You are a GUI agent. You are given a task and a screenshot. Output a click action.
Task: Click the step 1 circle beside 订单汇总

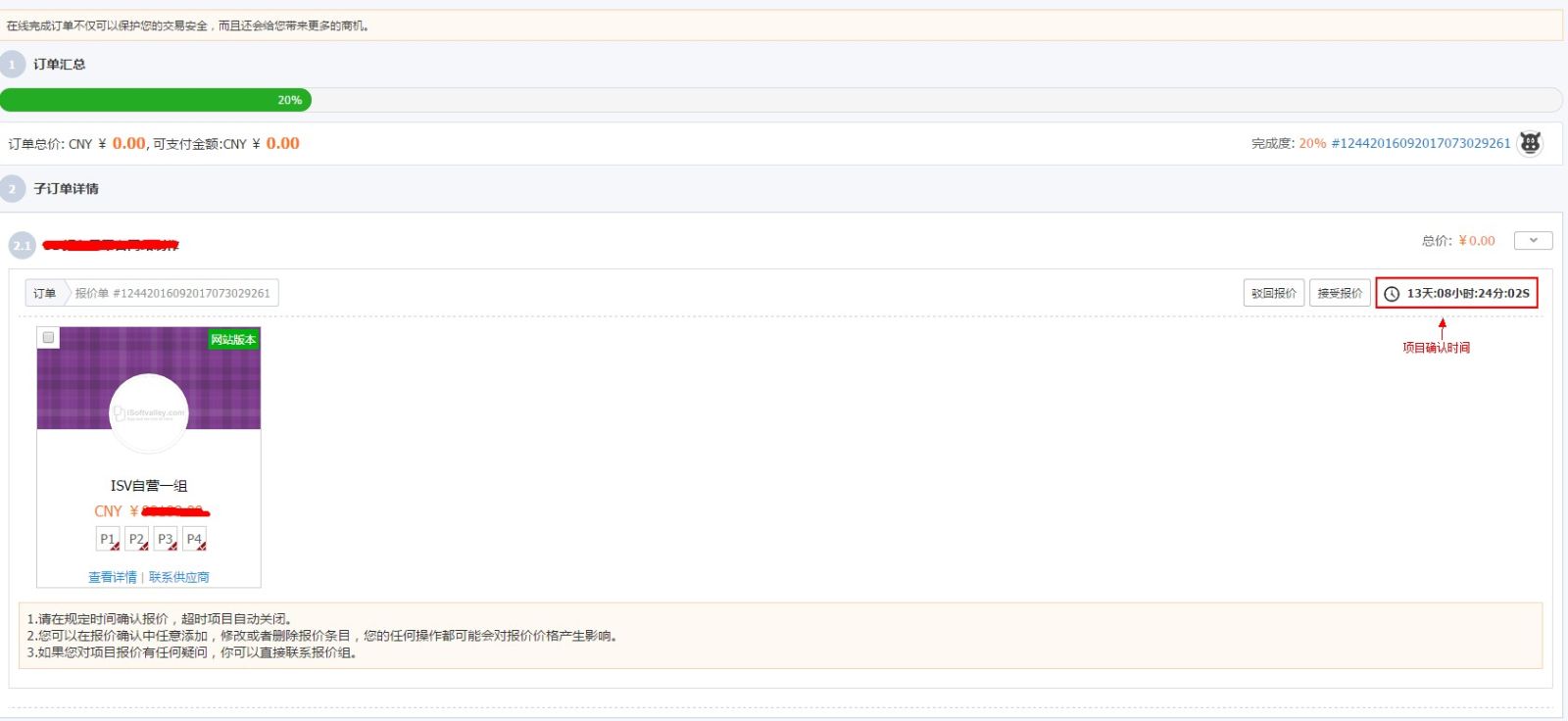[13, 65]
